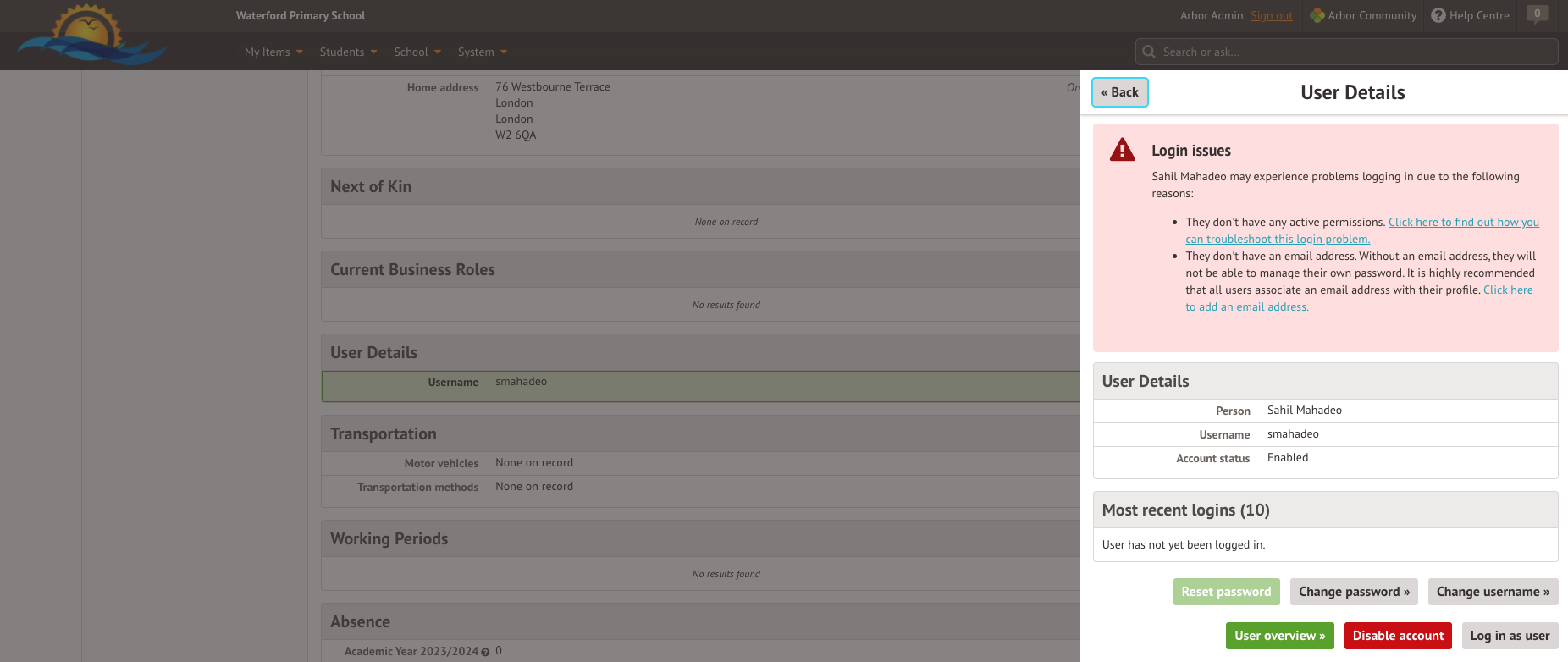Expand the School dropdown menu
Screen dimensions: 1568x662
tap(417, 52)
